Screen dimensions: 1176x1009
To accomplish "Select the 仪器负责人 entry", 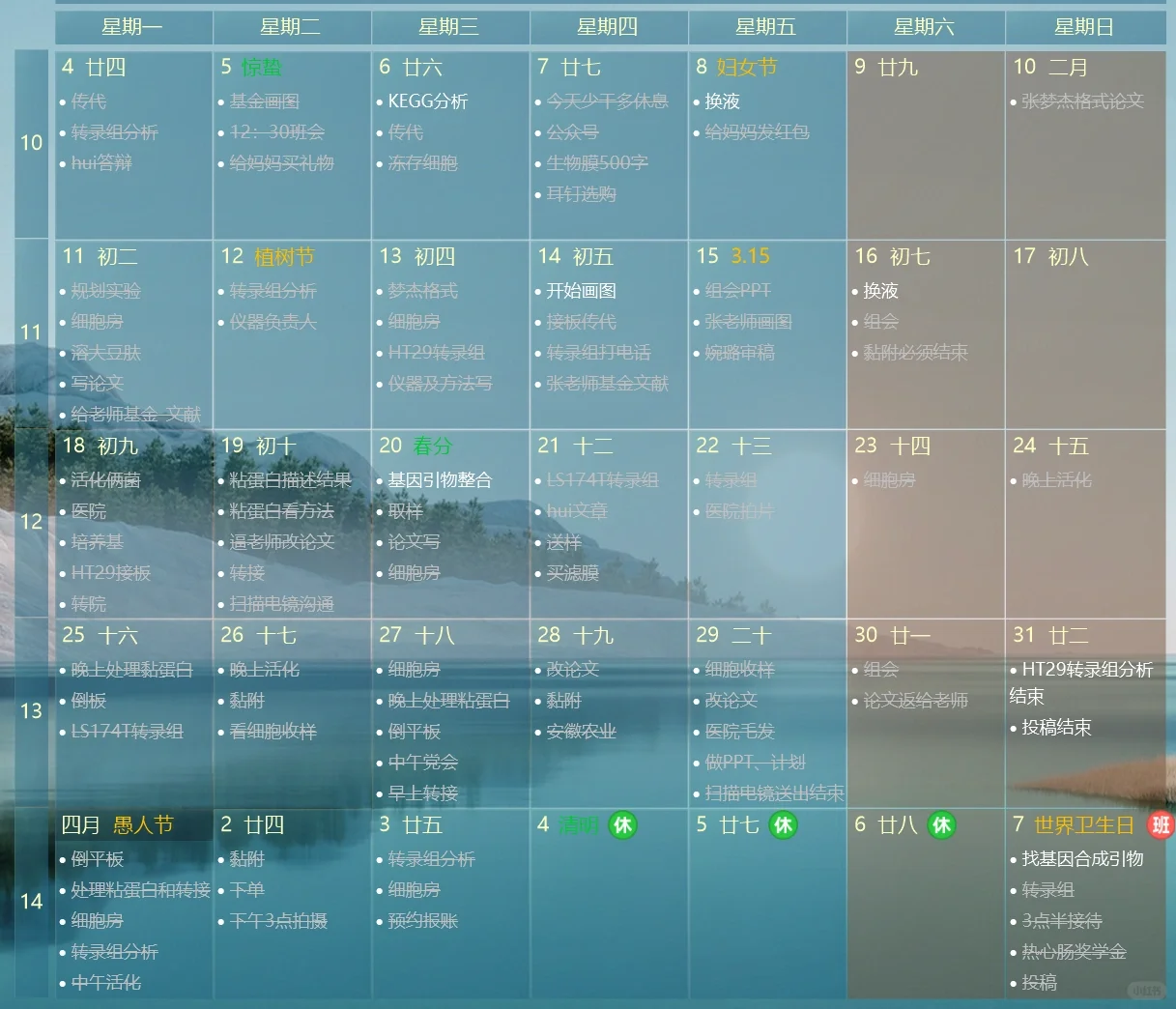I will [273, 321].
